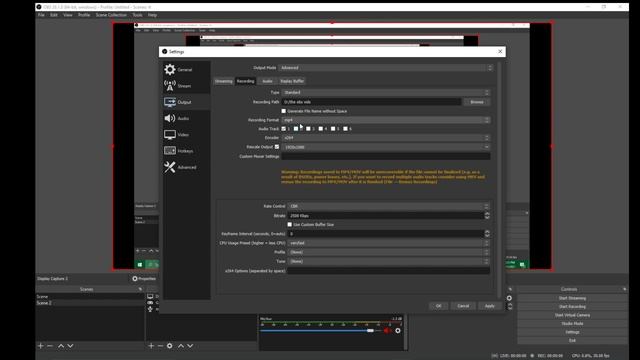The image size is (640, 360).
Task: Remove selected source with minus icon
Action: 160,346
